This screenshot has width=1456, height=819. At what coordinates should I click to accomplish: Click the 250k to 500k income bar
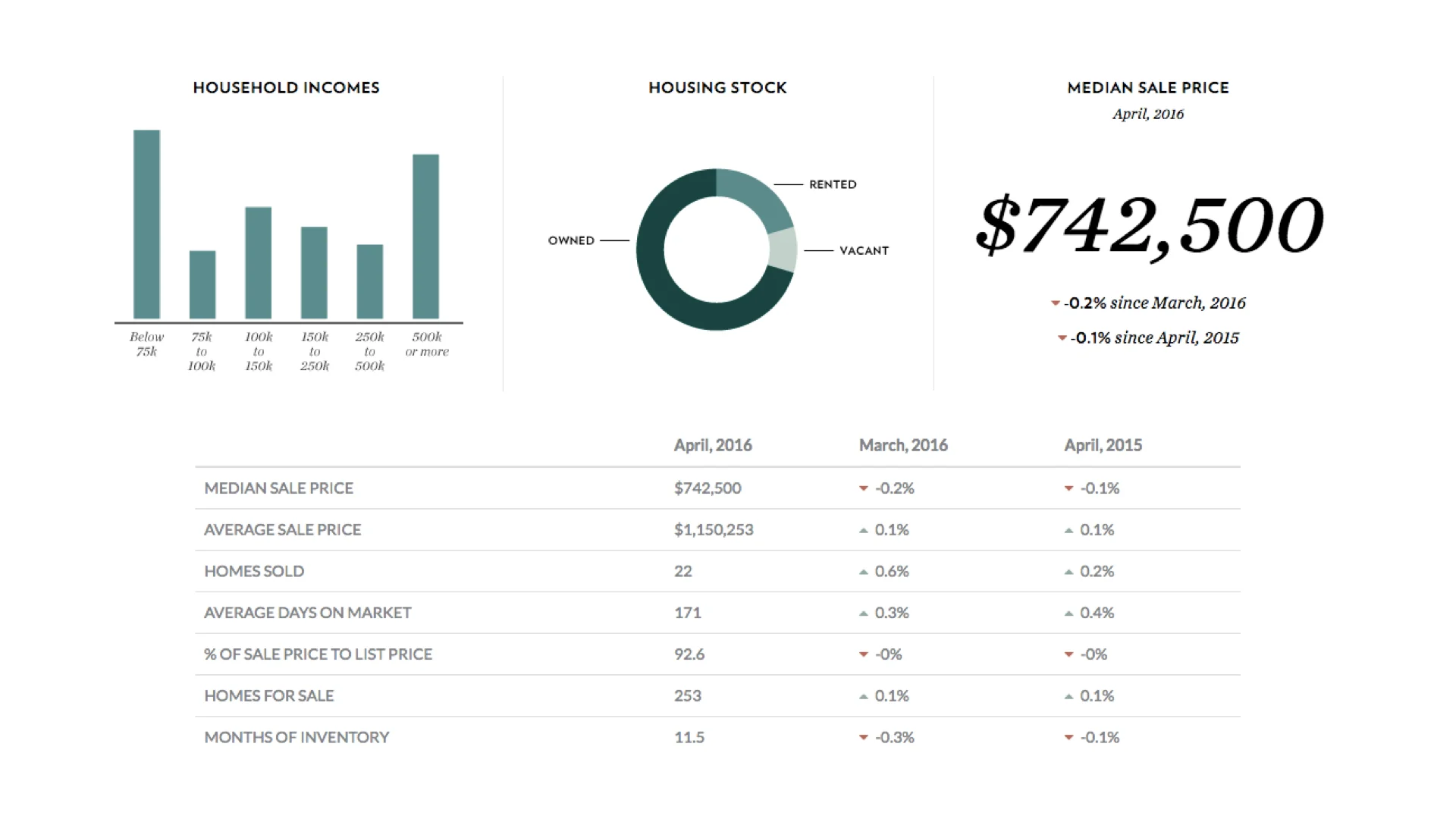369,281
